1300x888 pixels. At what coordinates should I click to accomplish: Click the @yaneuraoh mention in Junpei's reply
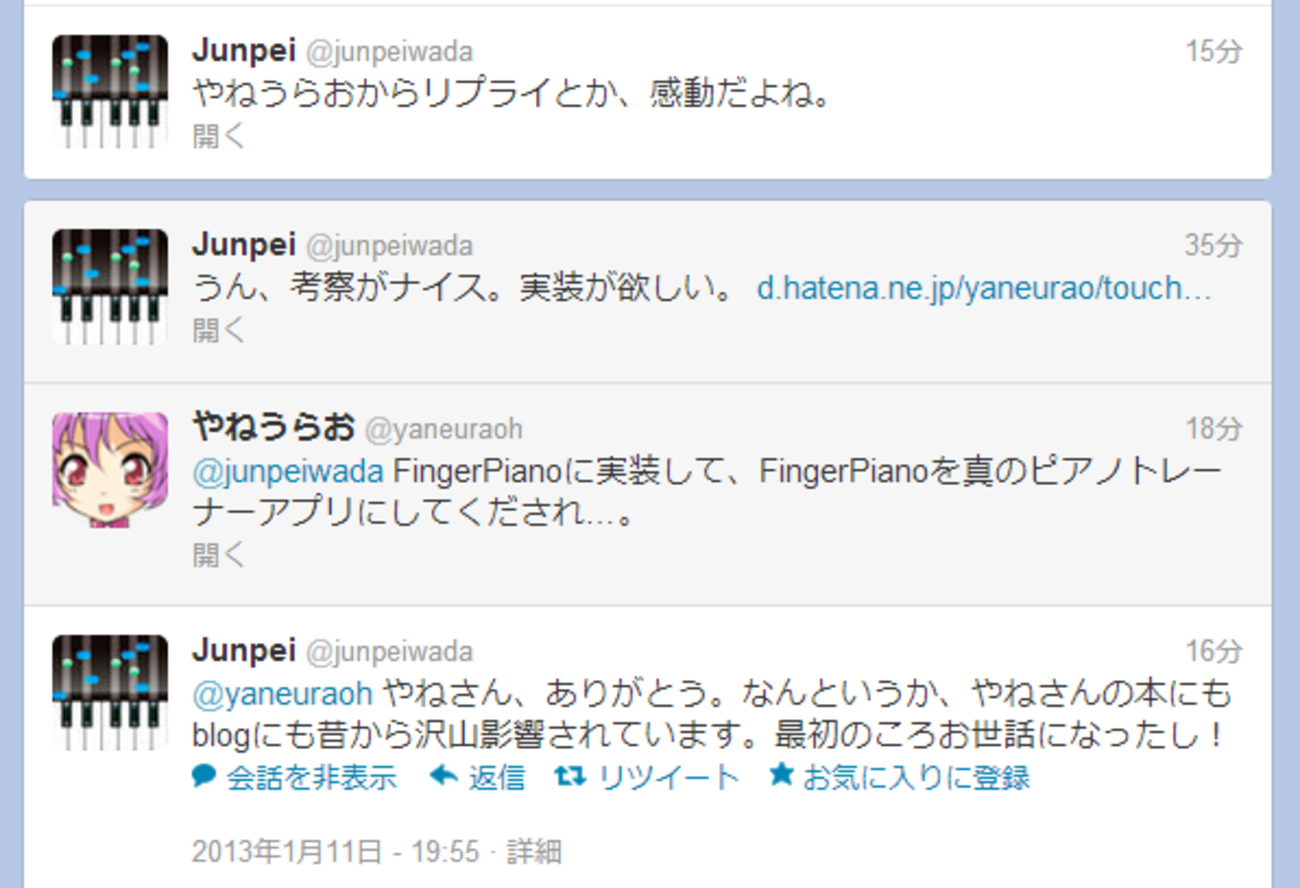tap(282, 693)
